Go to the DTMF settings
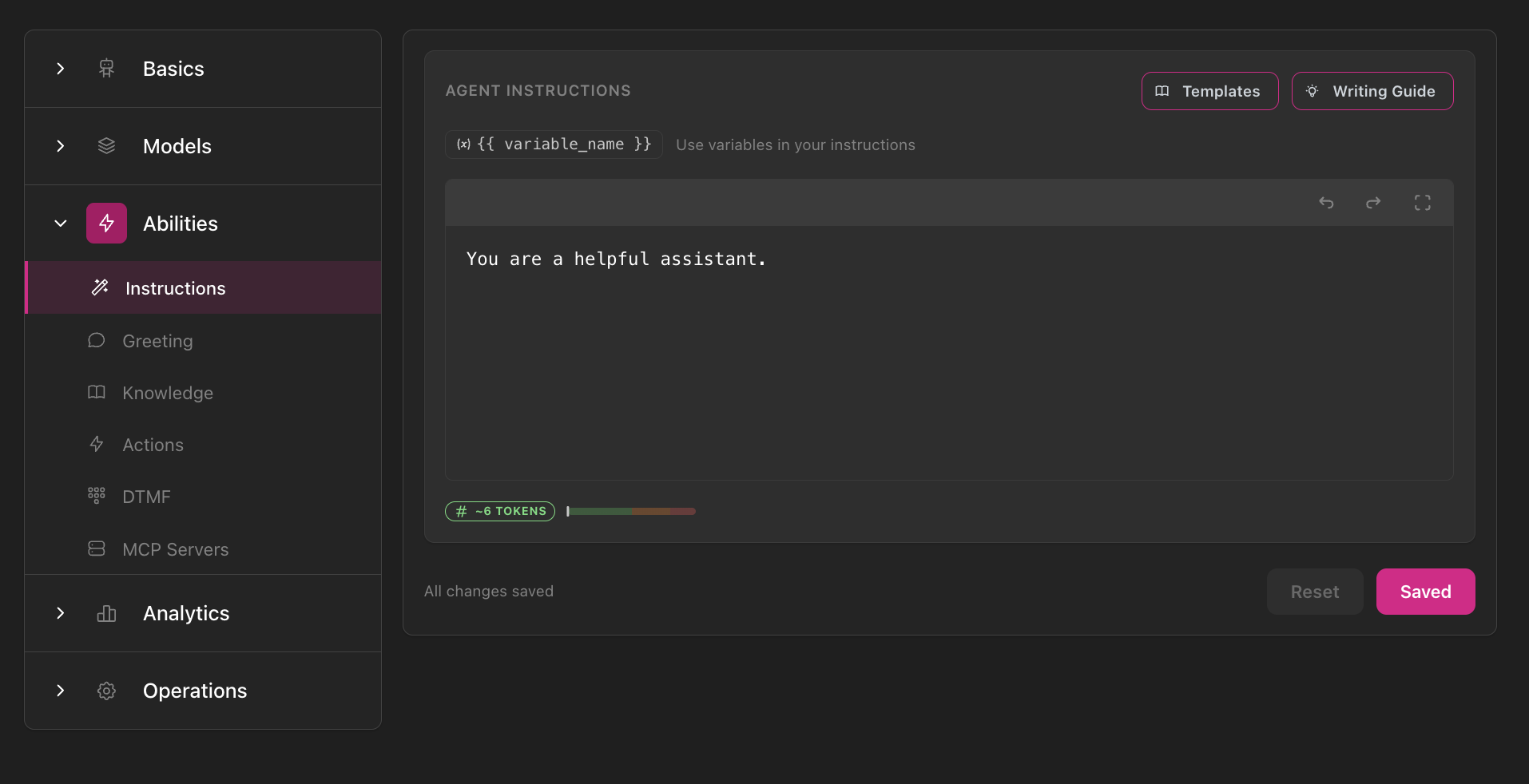1529x784 pixels. pyautogui.click(x=203, y=497)
